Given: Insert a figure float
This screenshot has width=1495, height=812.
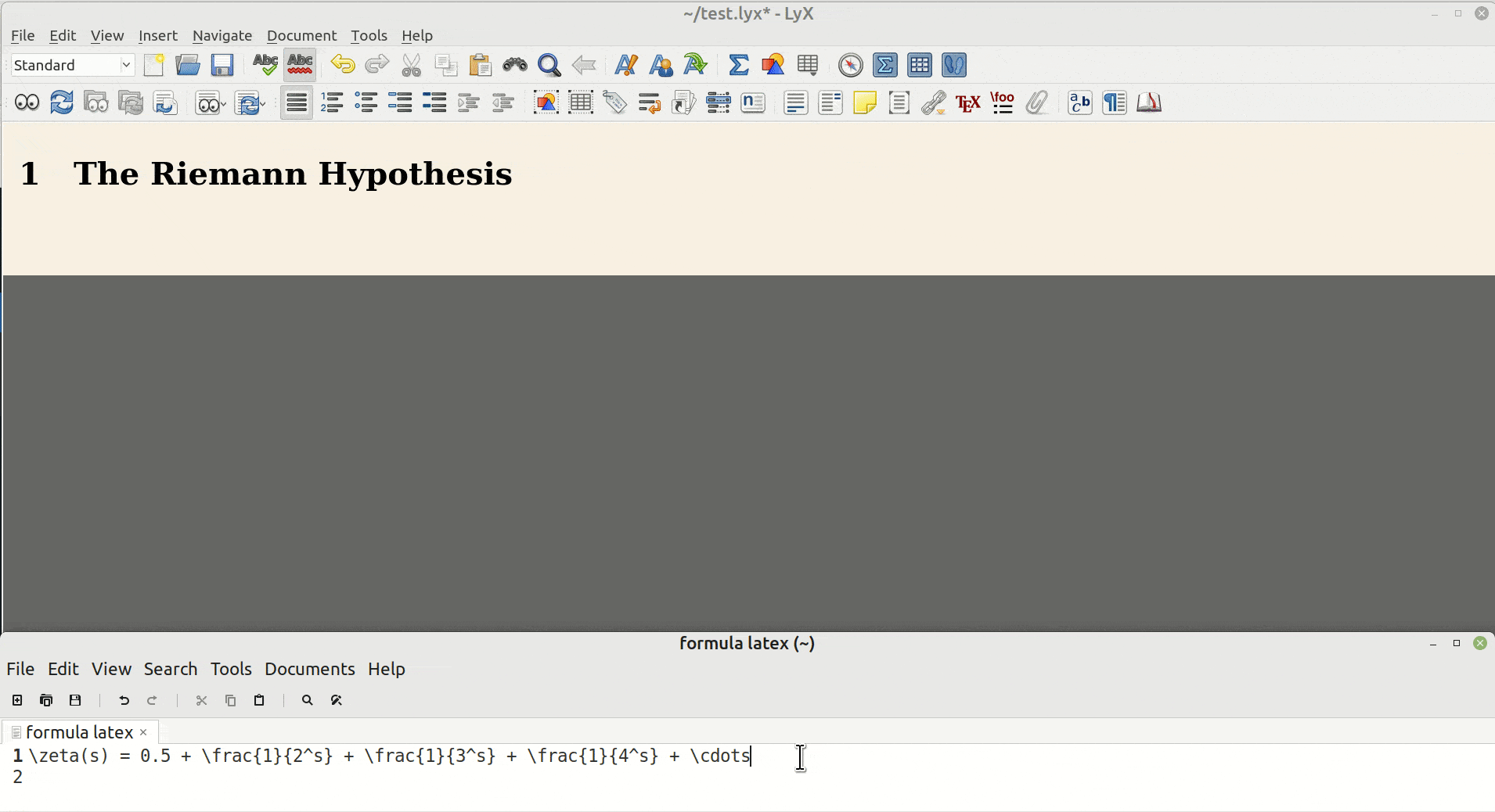Looking at the screenshot, I should 546,102.
